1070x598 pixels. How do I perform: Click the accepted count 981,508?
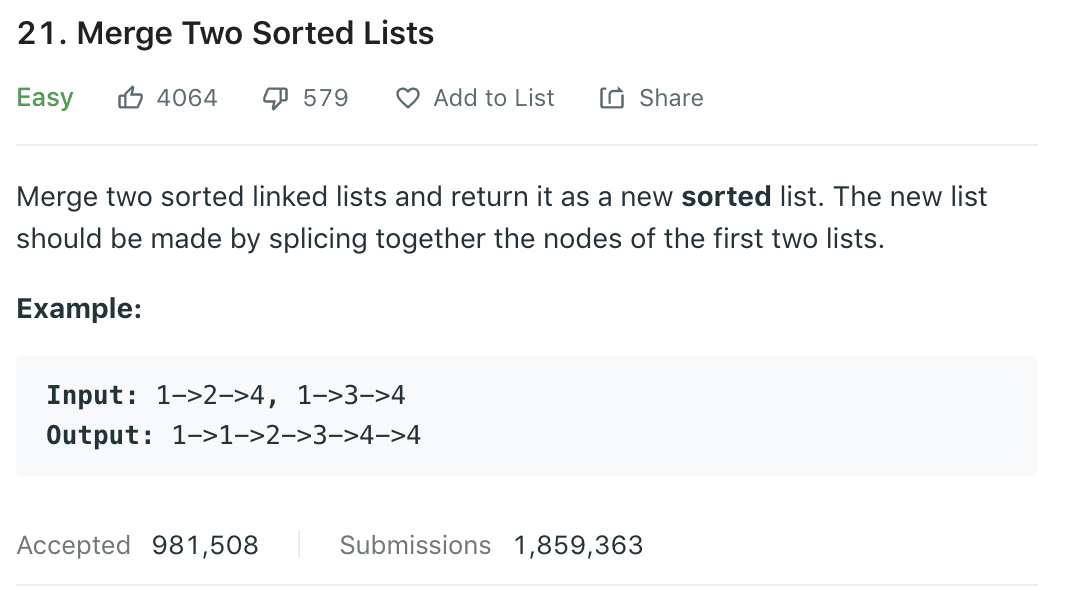pyautogui.click(x=205, y=545)
